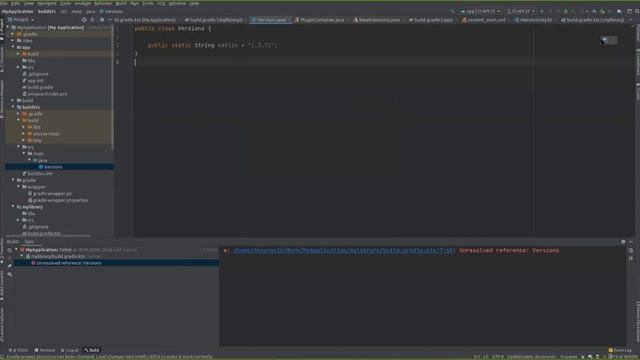Toggle the TODO tool window

pyautogui.click(x=18, y=350)
